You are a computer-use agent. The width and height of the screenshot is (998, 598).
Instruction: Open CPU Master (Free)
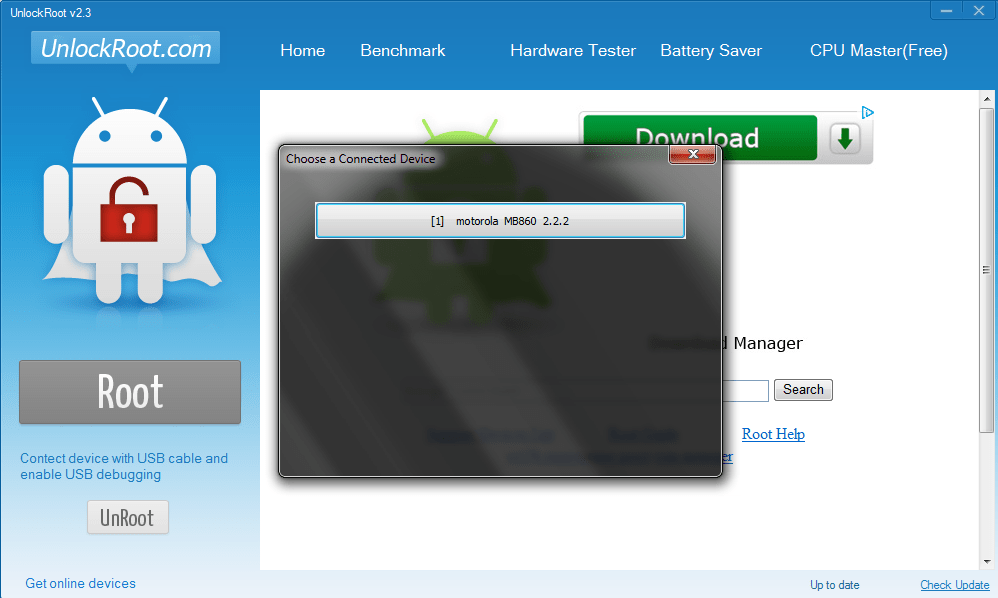click(x=877, y=50)
